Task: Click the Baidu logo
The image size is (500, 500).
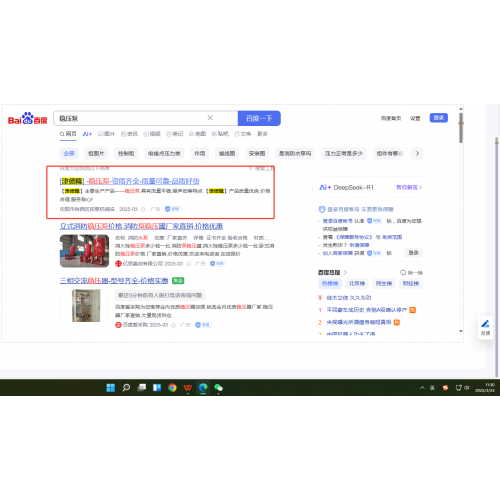Action: click(27, 119)
